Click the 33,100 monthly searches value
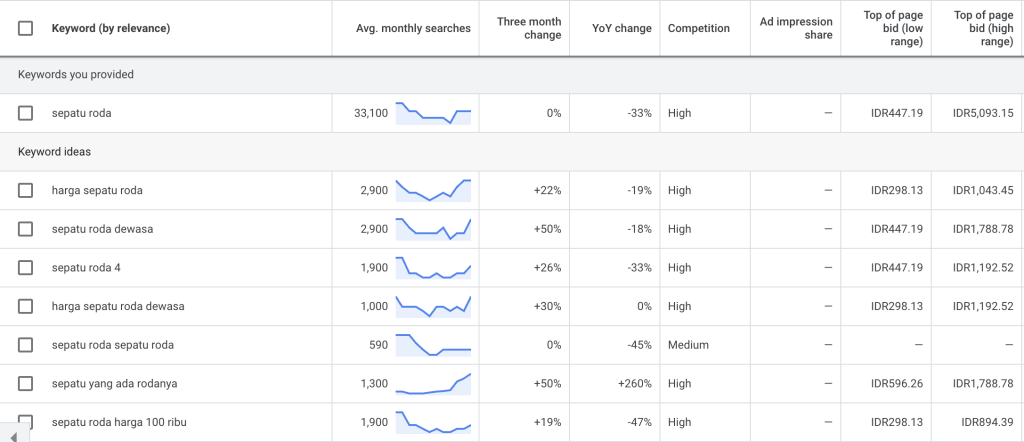The image size is (1024, 442). 371,113
